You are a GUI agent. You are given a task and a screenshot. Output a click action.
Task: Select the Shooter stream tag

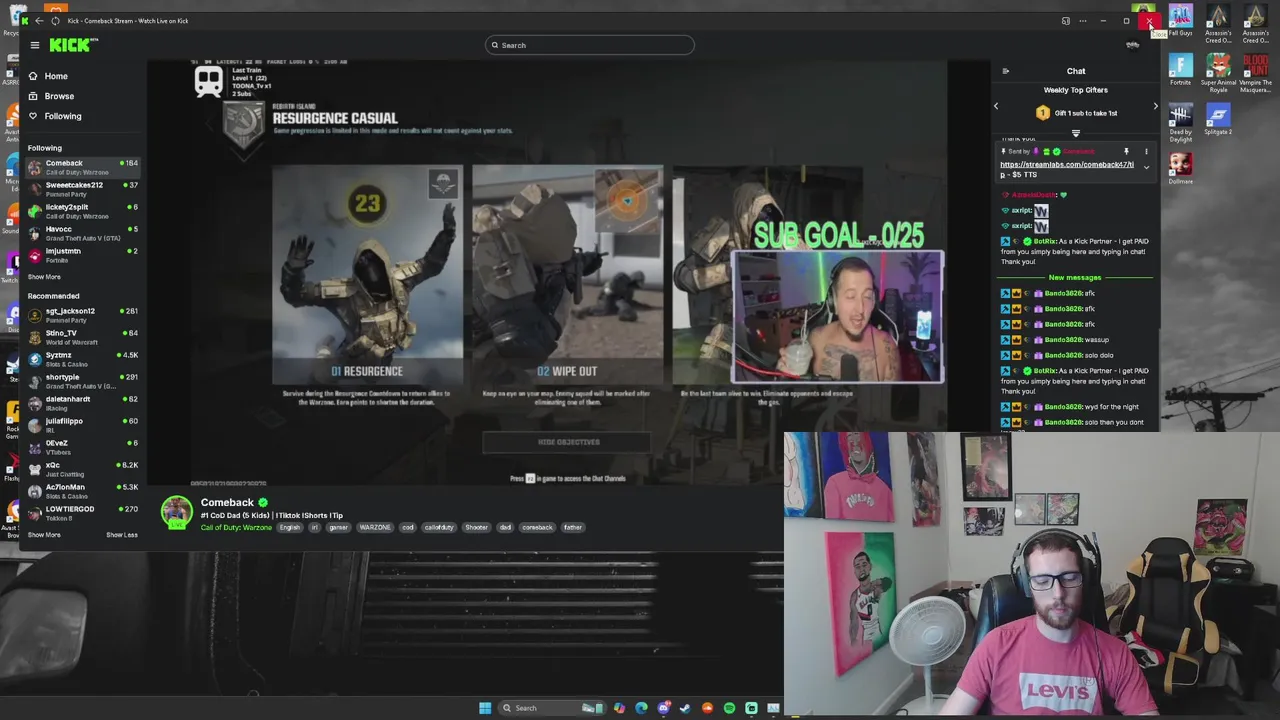point(477,527)
